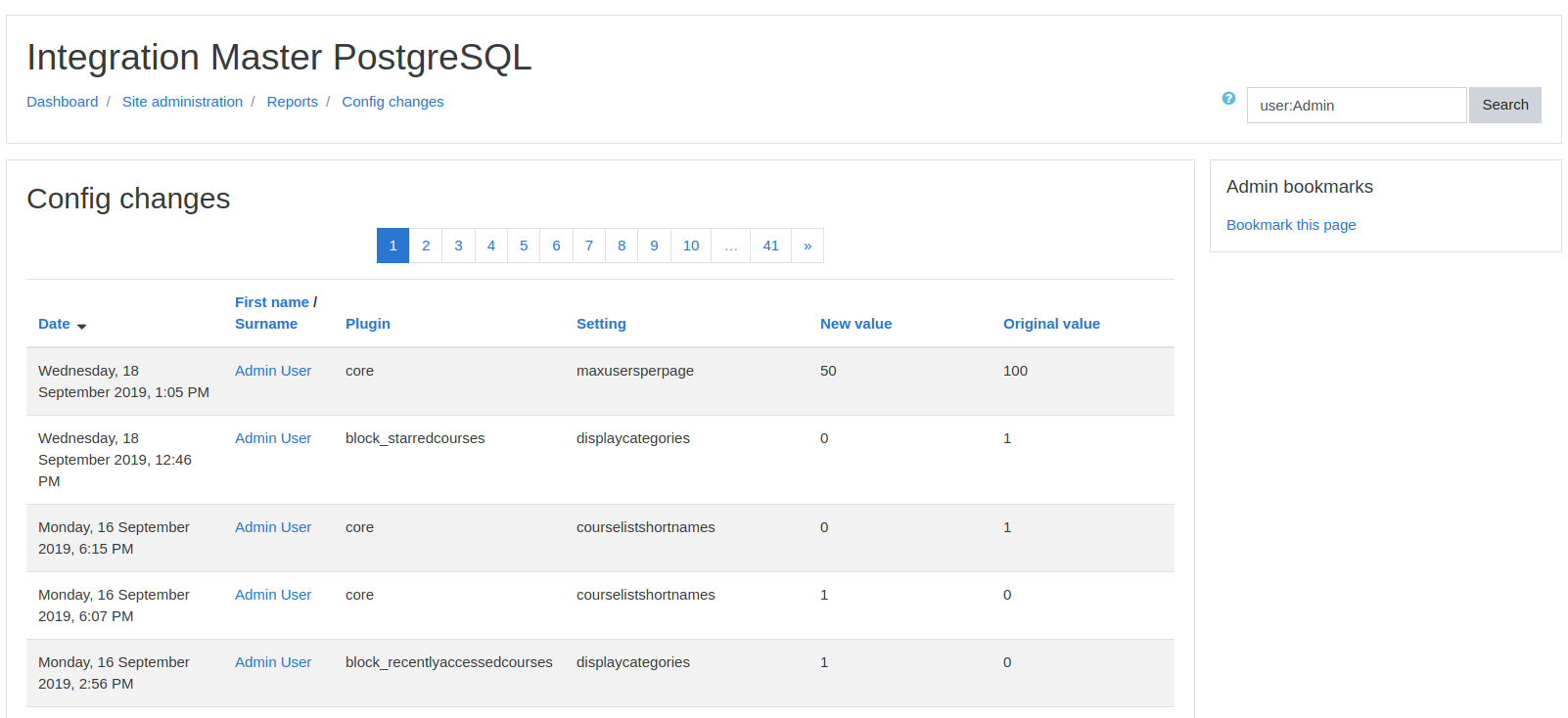Go to pagination page 7

[x=589, y=246]
